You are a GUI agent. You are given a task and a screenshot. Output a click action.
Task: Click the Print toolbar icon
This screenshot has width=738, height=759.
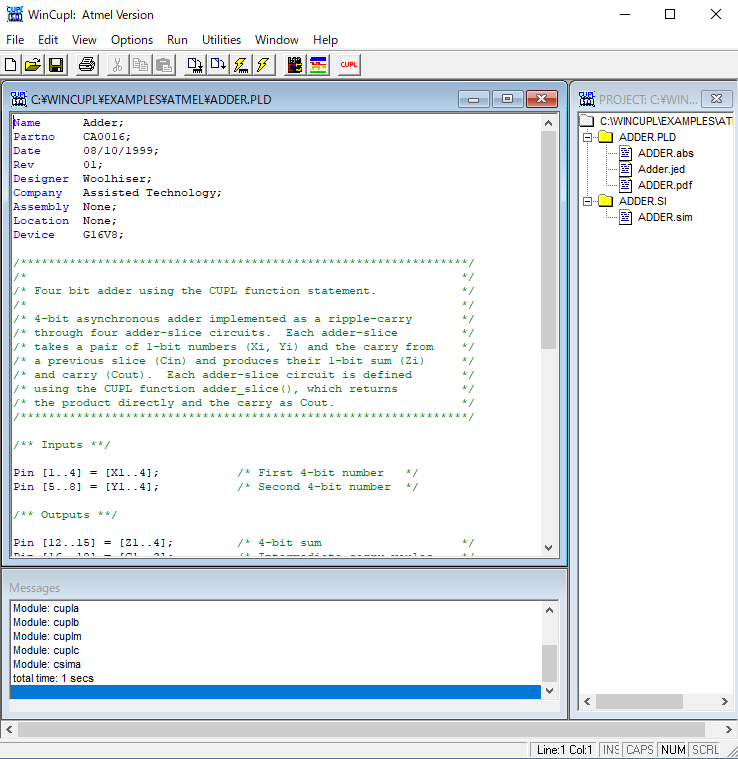pyautogui.click(x=87, y=65)
